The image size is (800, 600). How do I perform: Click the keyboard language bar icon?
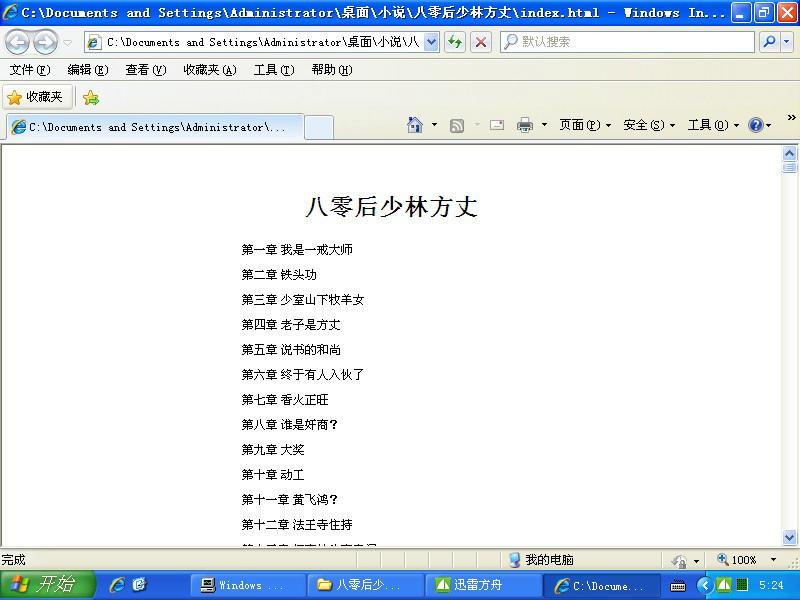pyautogui.click(x=678, y=586)
